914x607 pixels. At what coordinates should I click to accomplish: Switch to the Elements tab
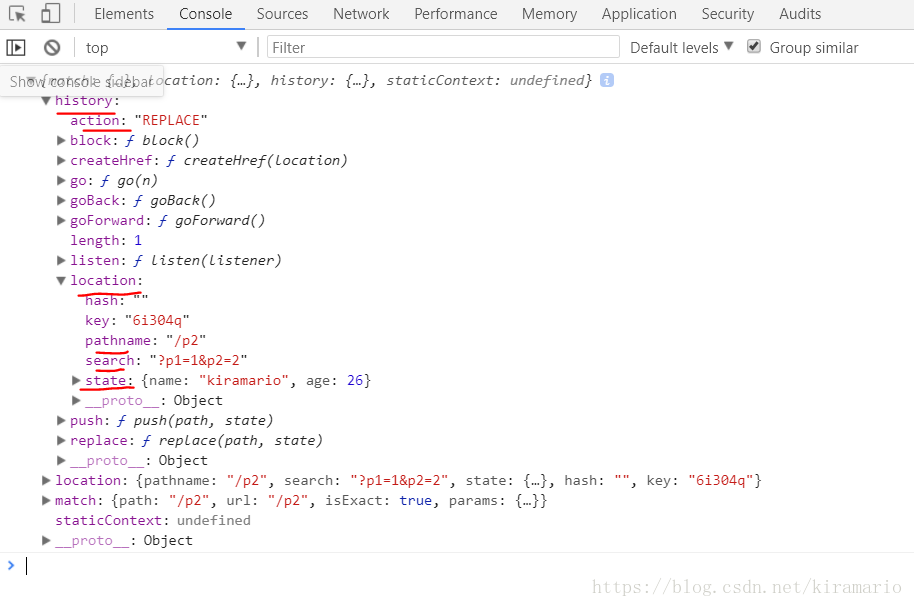pyautogui.click(x=124, y=14)
